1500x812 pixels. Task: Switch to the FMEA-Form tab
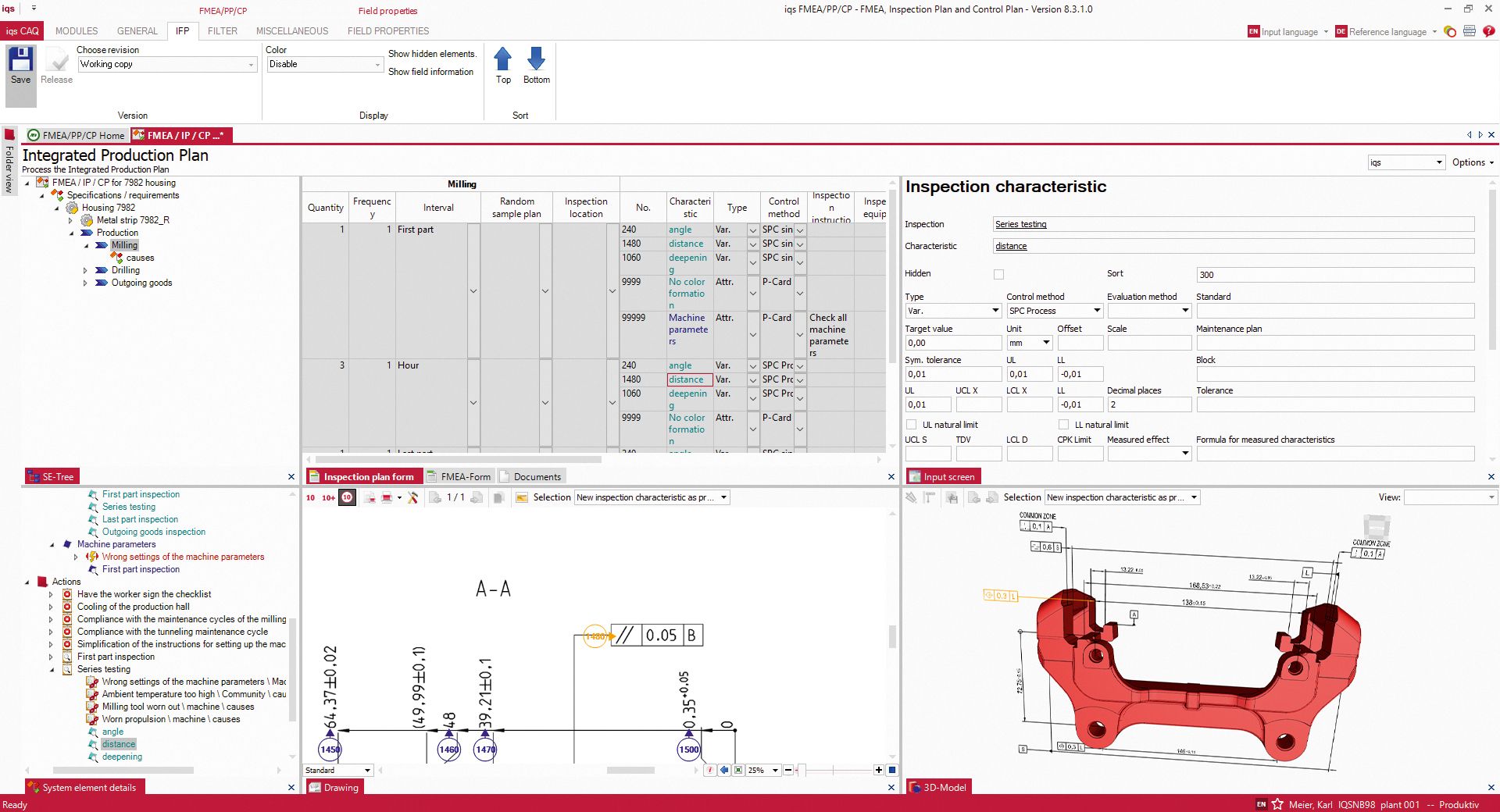pyautogui.click(x=460, y=476)
